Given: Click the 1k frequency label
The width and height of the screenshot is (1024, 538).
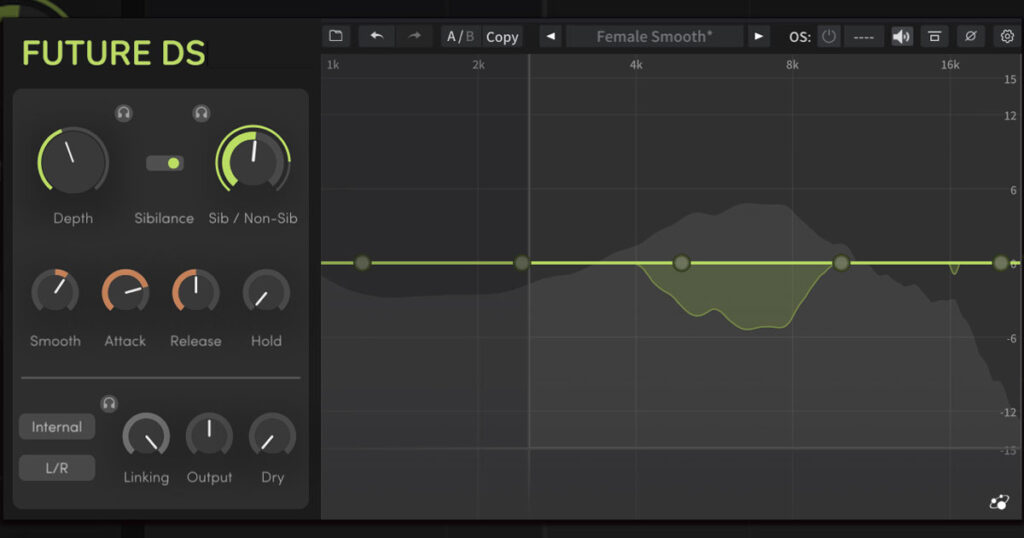Looking at the screenshot, I should [333, 65].
